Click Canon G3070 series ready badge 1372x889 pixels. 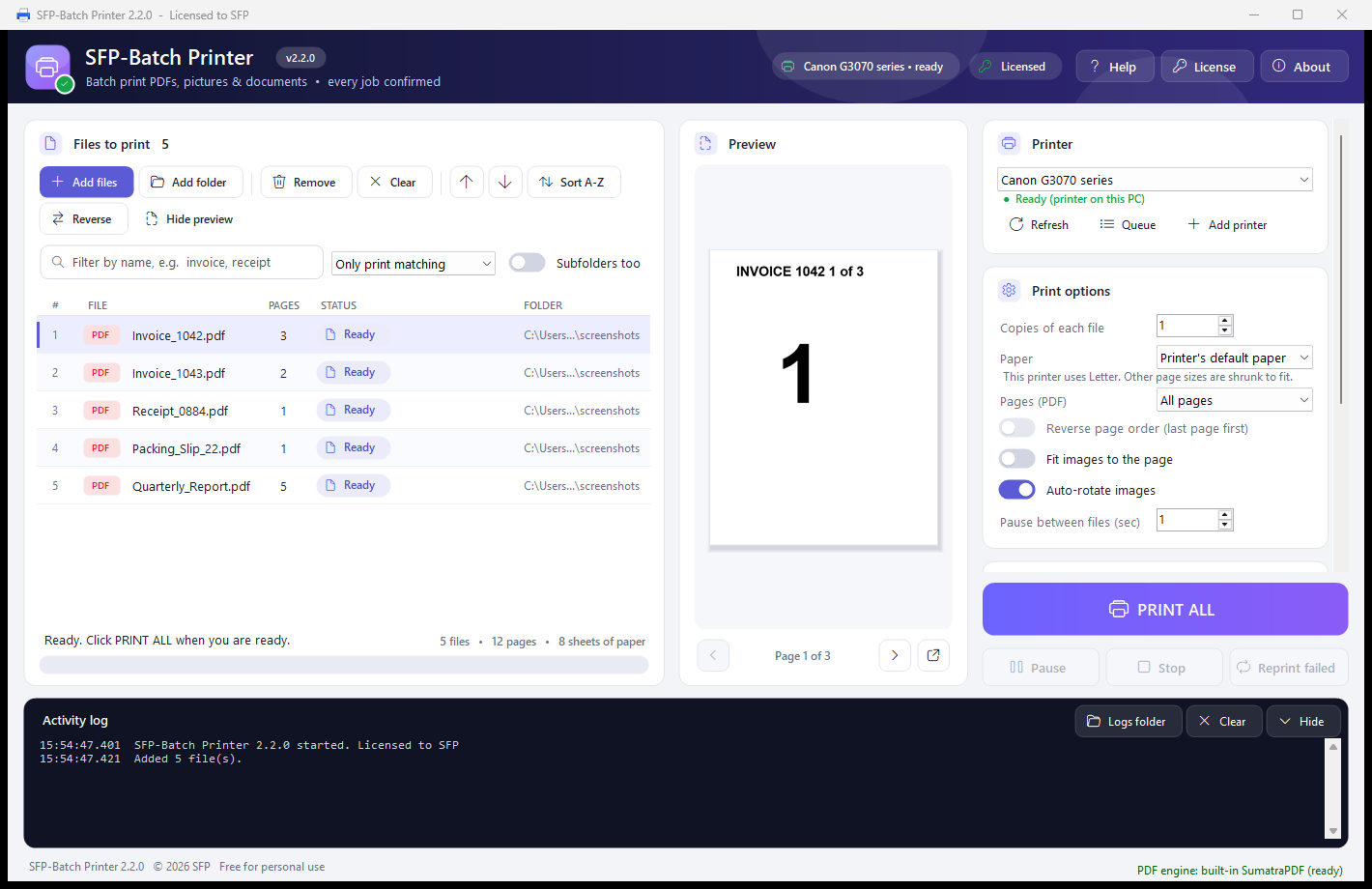(865, 66)
